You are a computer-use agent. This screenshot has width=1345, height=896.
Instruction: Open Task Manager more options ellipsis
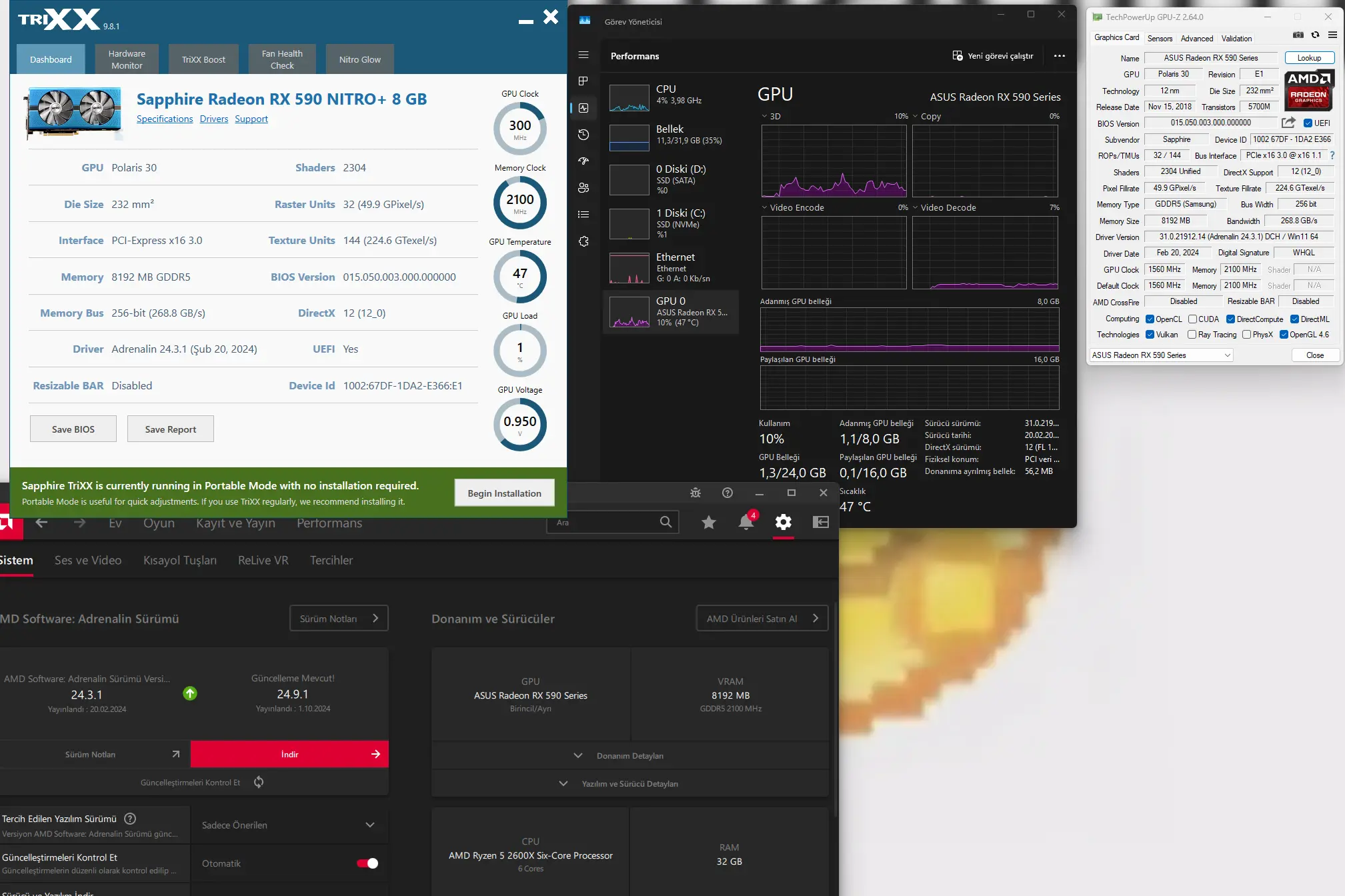point(1059,56)
